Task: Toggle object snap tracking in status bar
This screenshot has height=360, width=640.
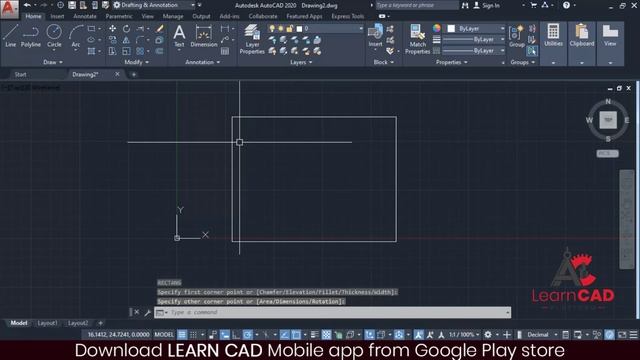Action: (284, 335)
